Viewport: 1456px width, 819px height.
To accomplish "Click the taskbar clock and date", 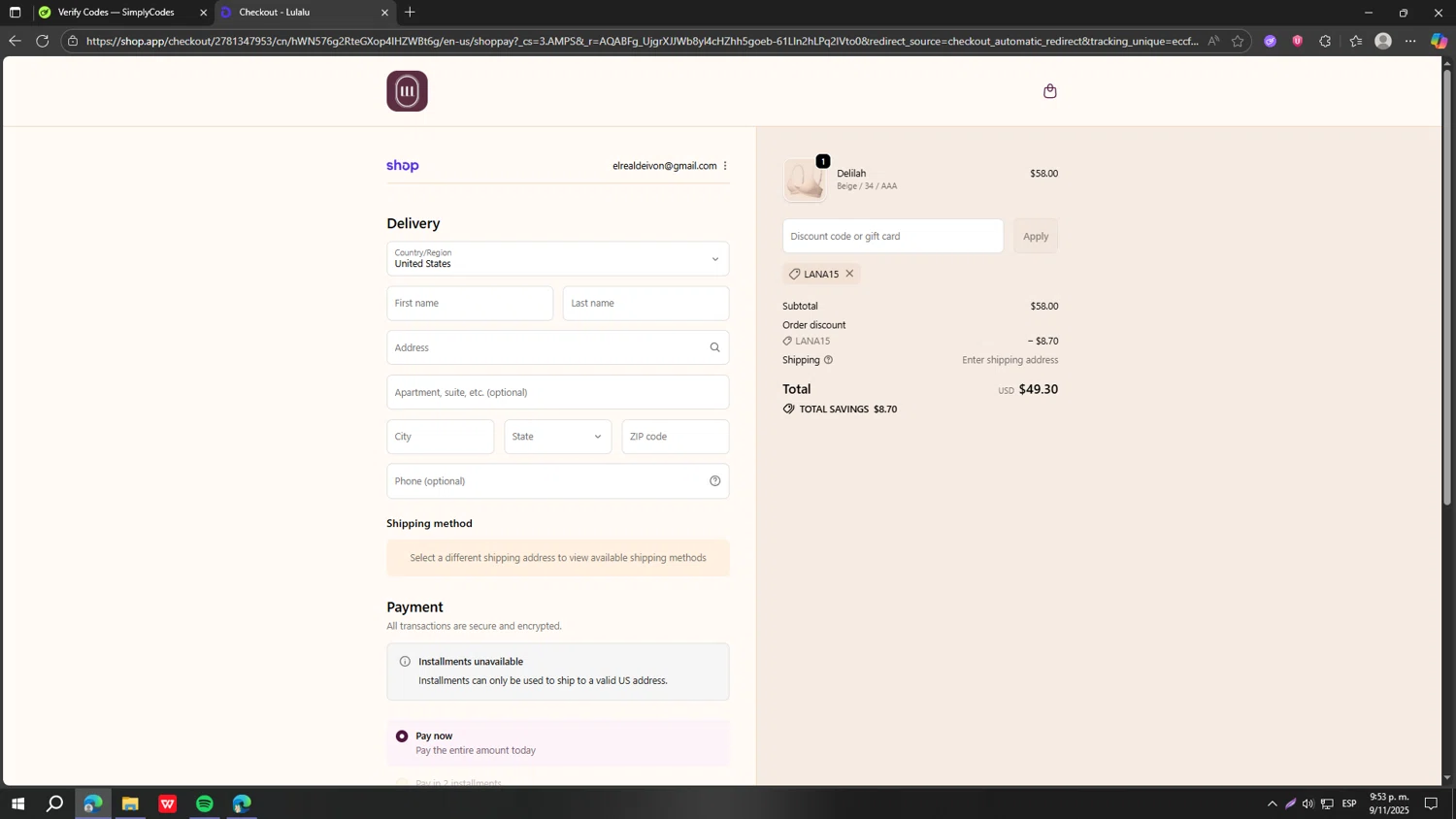I will coord(1389,803).
